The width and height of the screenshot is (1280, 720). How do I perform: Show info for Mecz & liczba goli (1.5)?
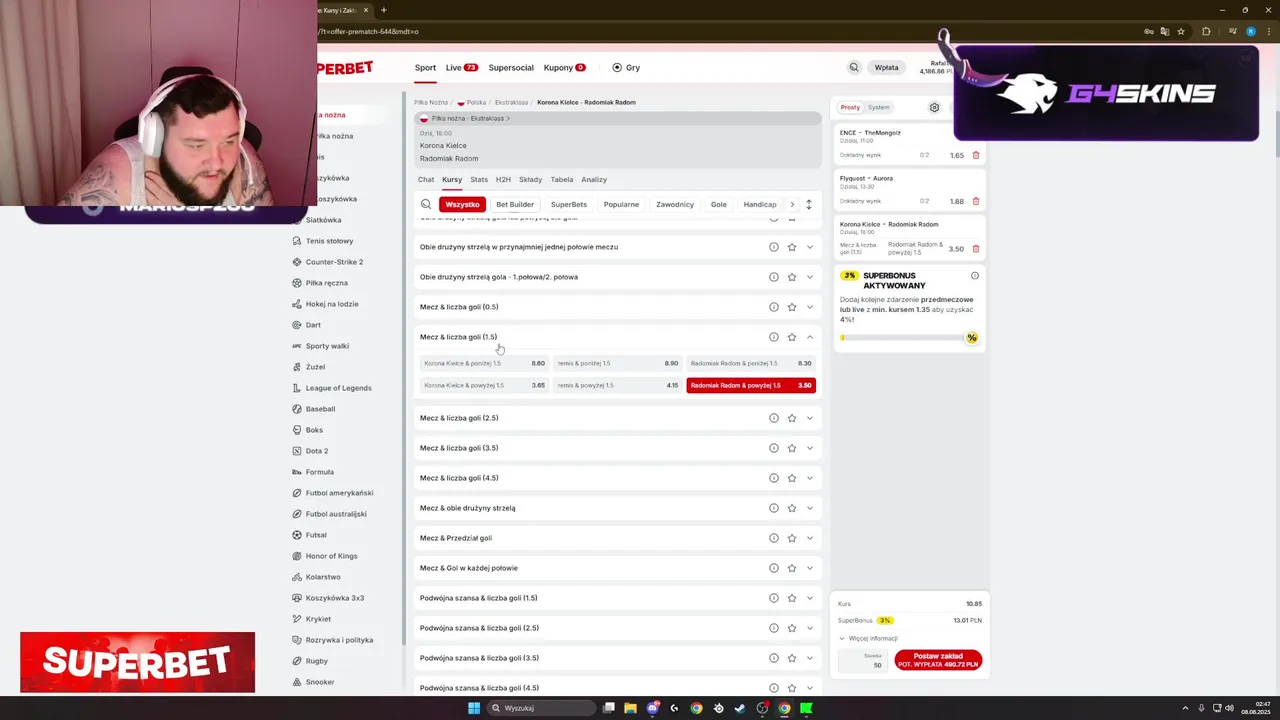tap(774, 337)
